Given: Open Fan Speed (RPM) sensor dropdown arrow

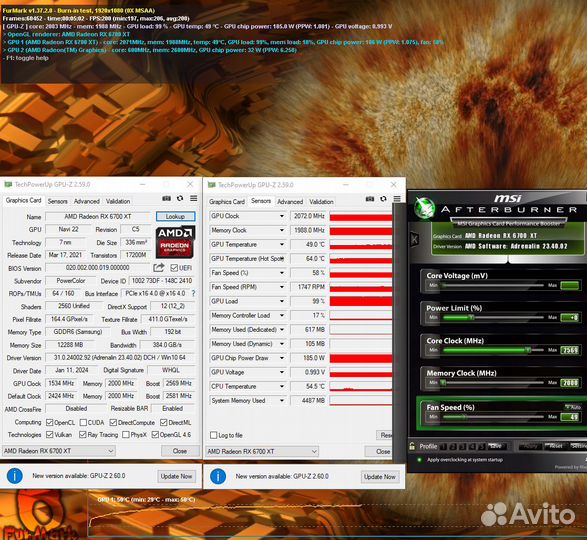Looking at the screenshot, I should pos(282,287).
